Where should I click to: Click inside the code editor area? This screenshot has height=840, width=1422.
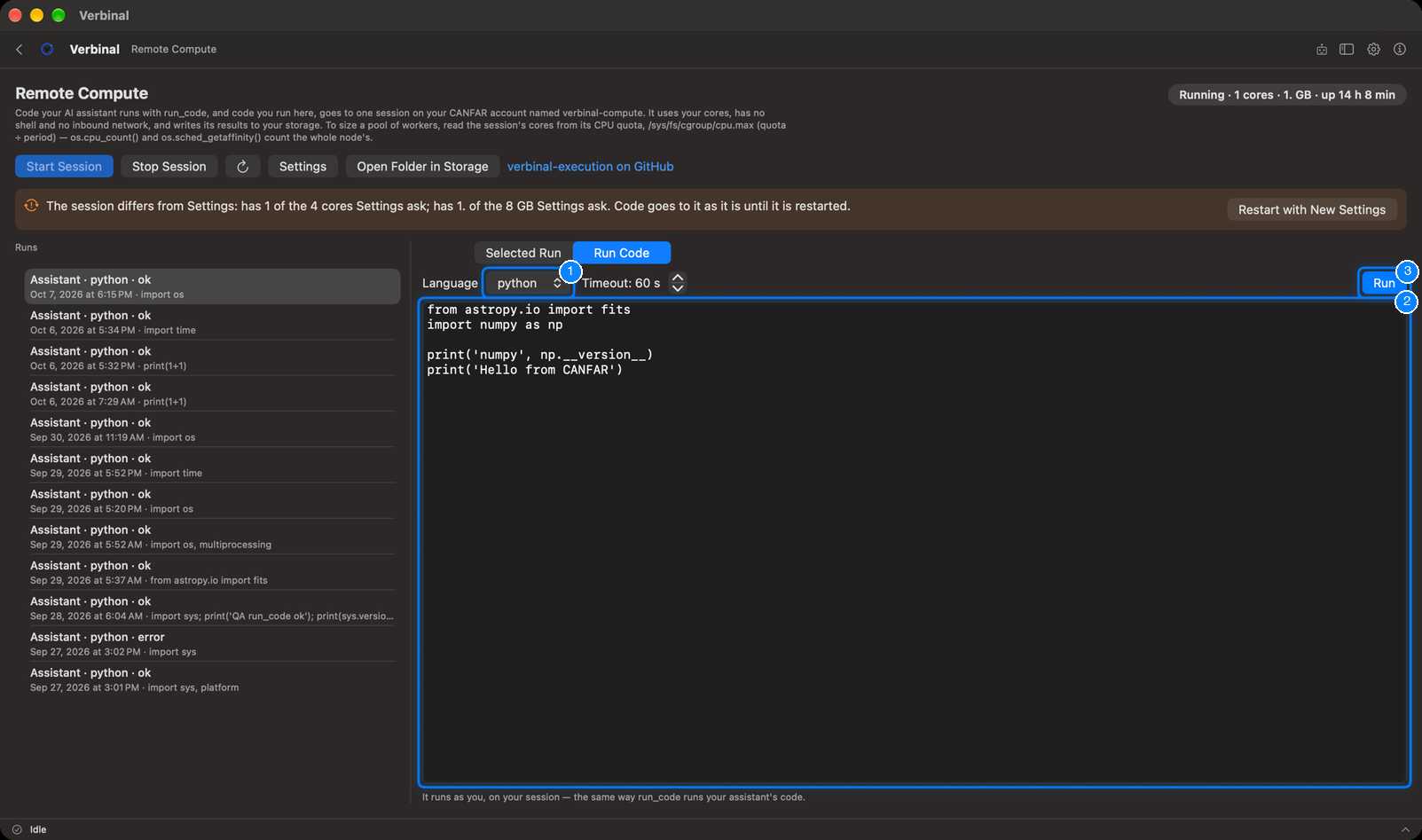915,542
